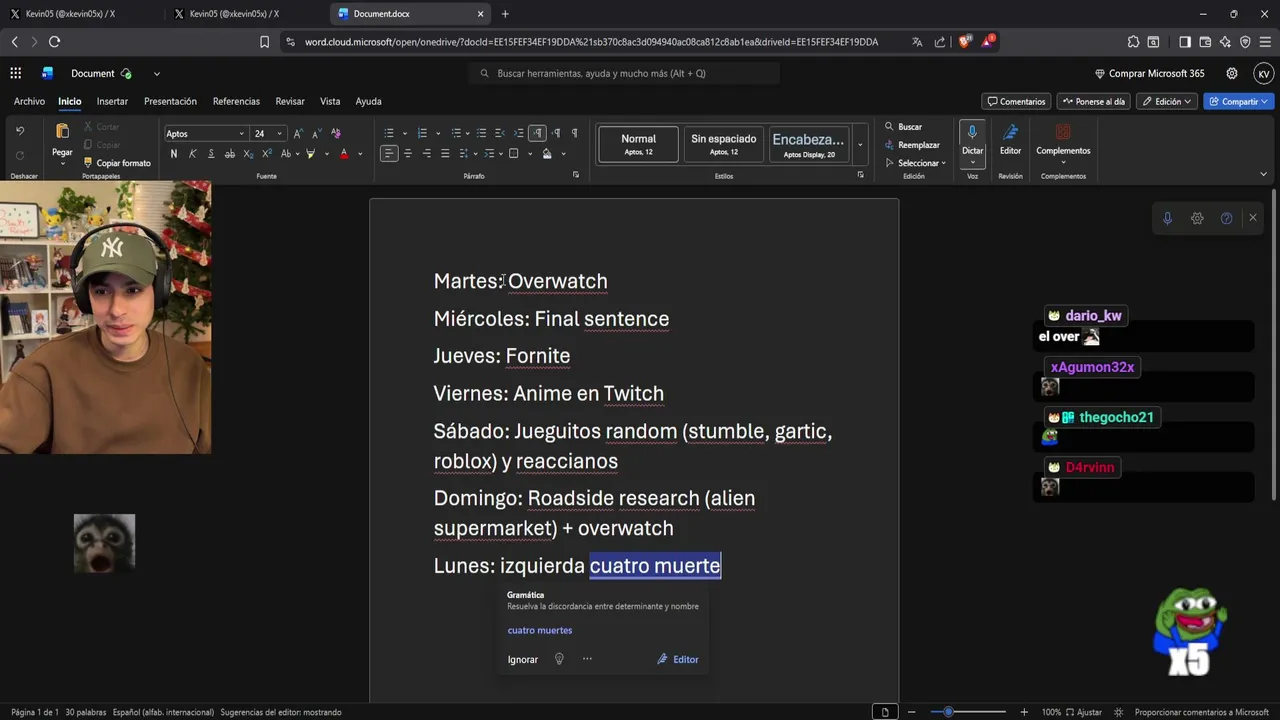This screenshot has height=720, width=1280.
Task: Click the multilevel list icon
Action: click(456, 133)
